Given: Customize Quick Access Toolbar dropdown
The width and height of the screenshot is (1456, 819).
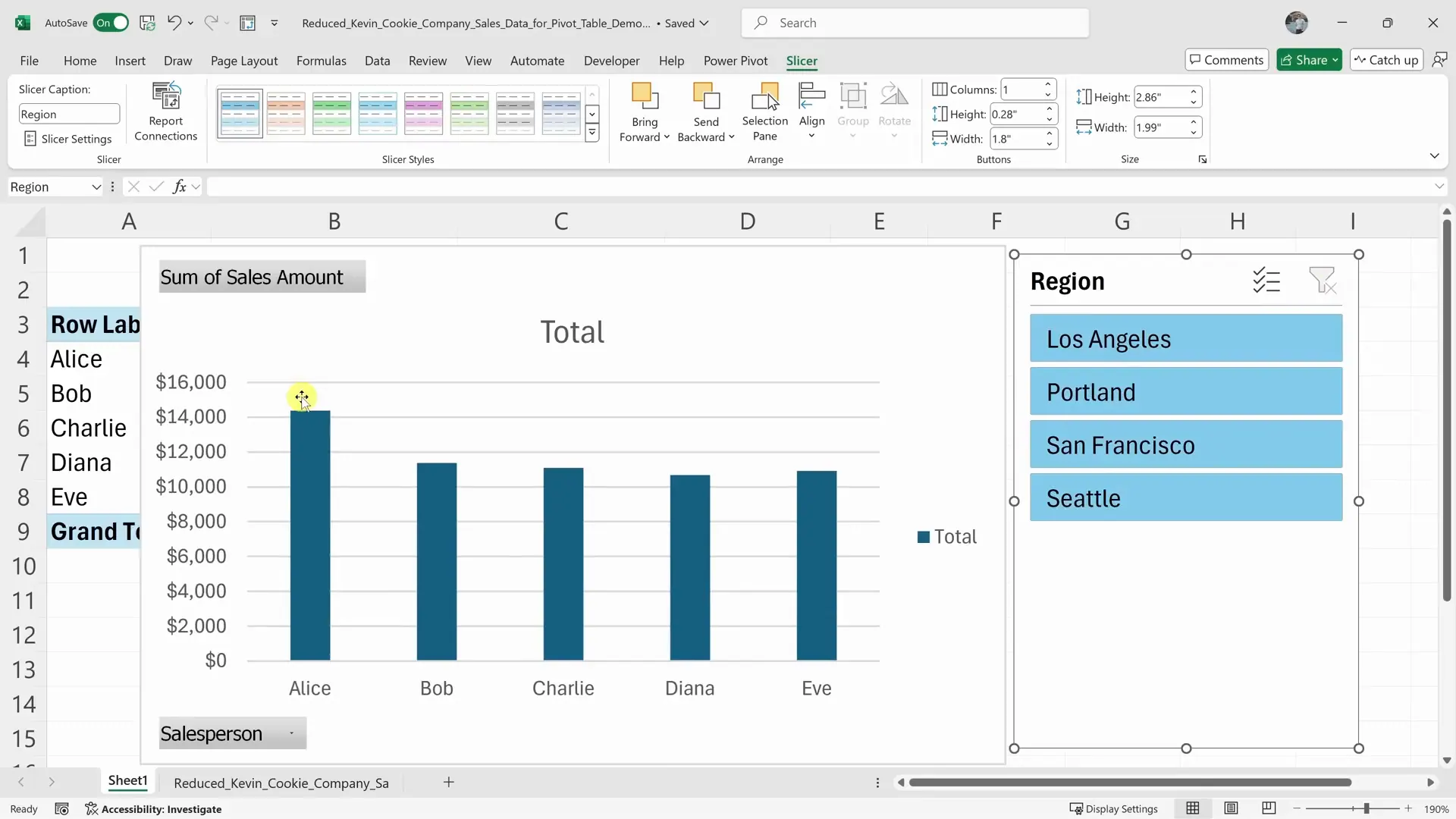Looking at the screenshot, I should [x=274, y=23].
